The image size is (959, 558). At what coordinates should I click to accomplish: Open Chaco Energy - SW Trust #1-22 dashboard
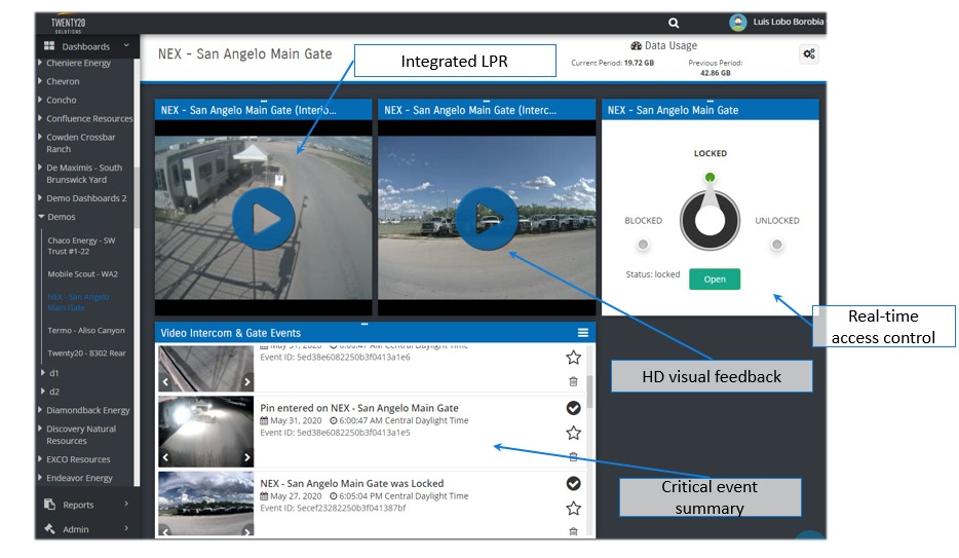81,246
